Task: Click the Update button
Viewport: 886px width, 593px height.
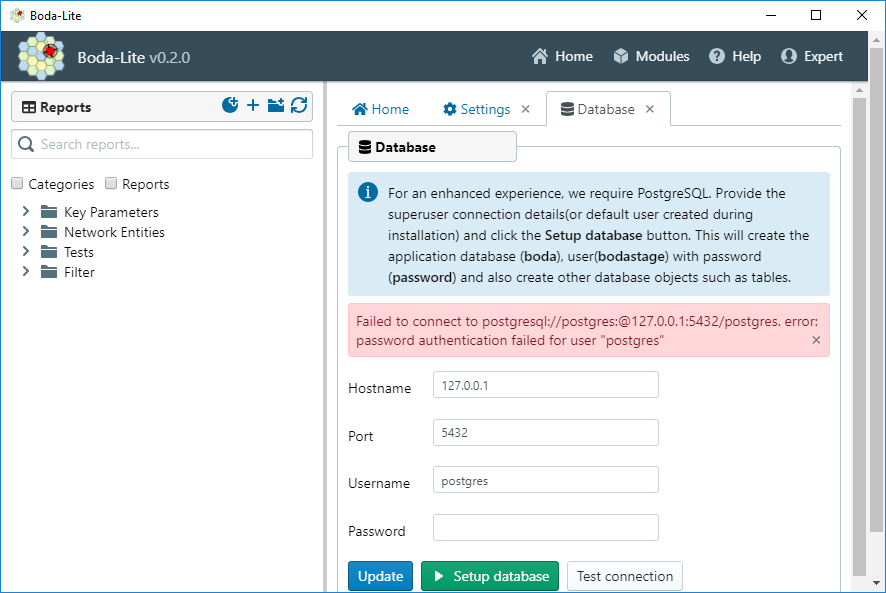Action: pos(380,576)
